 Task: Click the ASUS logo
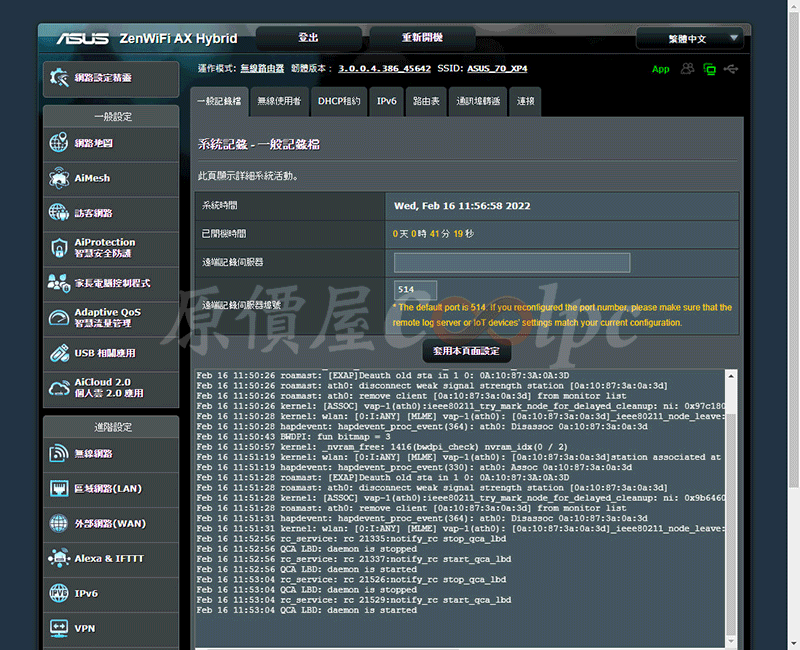[82, 39]
